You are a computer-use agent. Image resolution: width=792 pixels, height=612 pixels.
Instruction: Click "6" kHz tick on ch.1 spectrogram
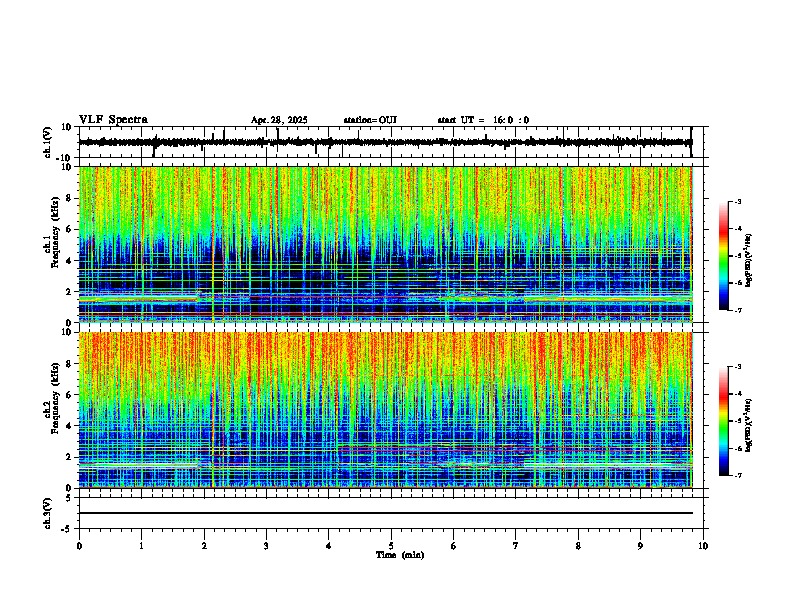click(70, 229)
